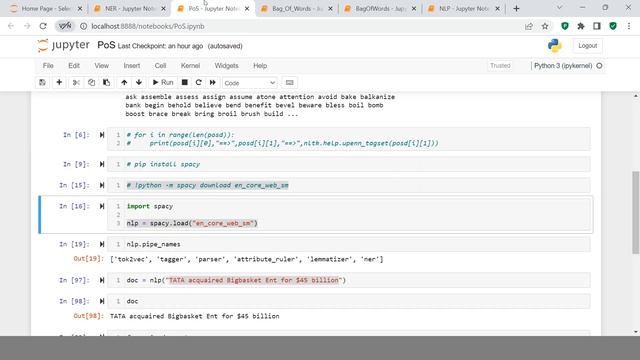640x360 pixels.
Task: Move selected cell up with the arrow icon
Action: (124, 82)
